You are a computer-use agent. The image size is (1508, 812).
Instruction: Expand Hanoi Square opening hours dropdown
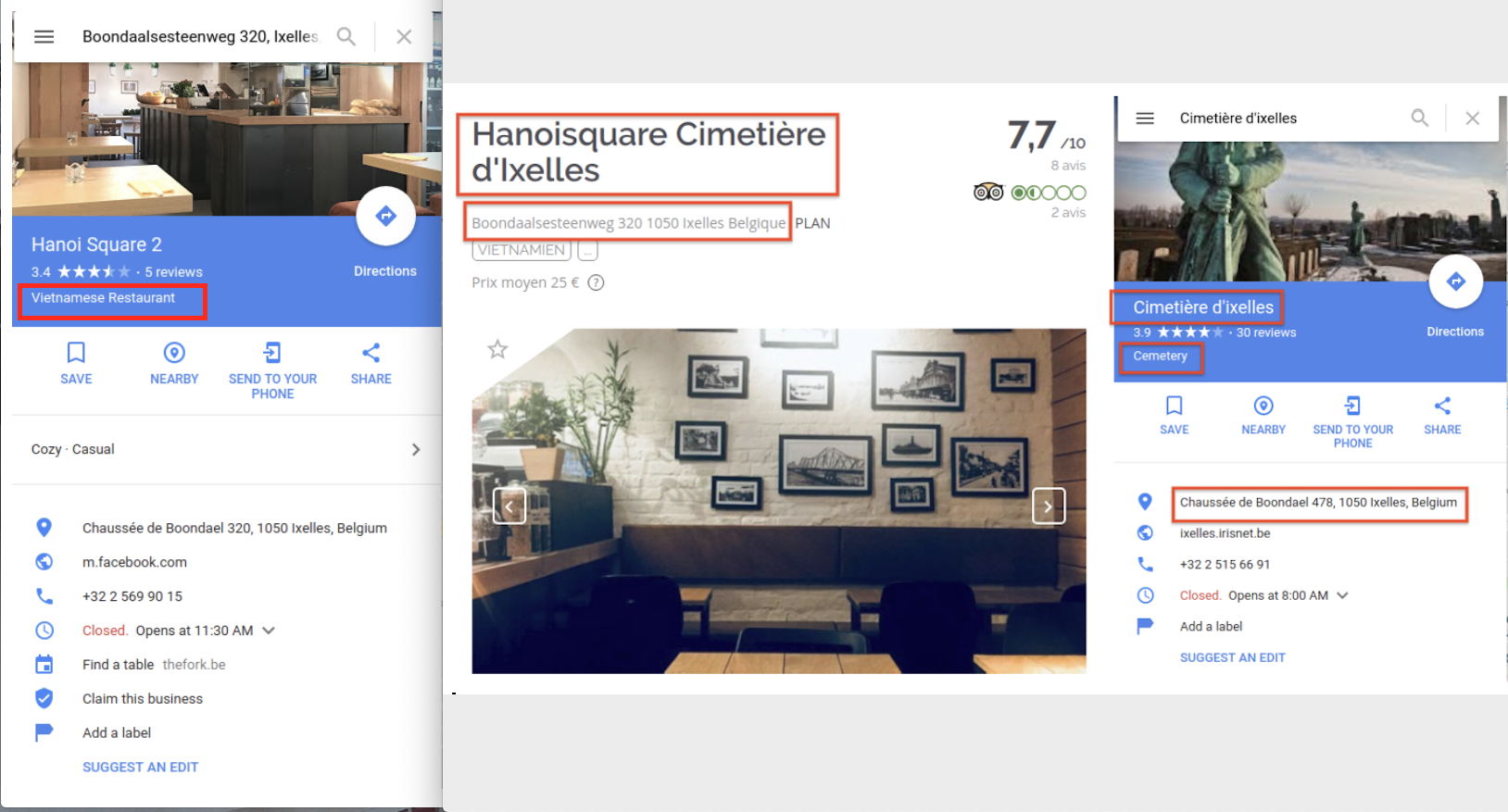click(269, 631)
